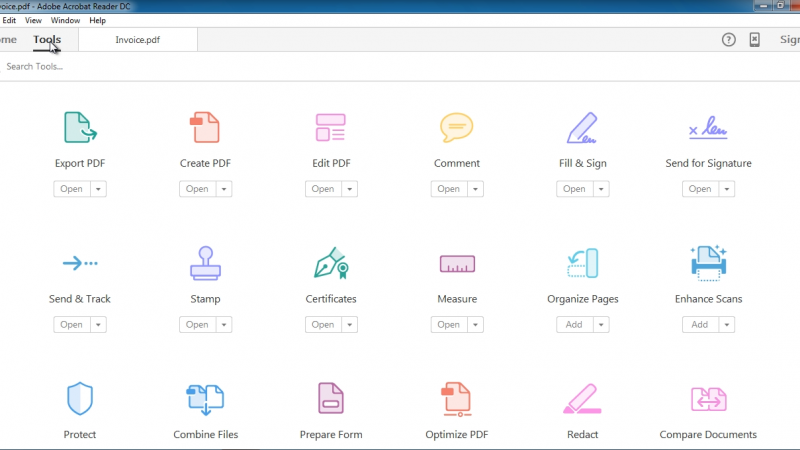This screenshot has width=800, height=450.
Task: Click the Open button under Stamp
Action: 197,325
